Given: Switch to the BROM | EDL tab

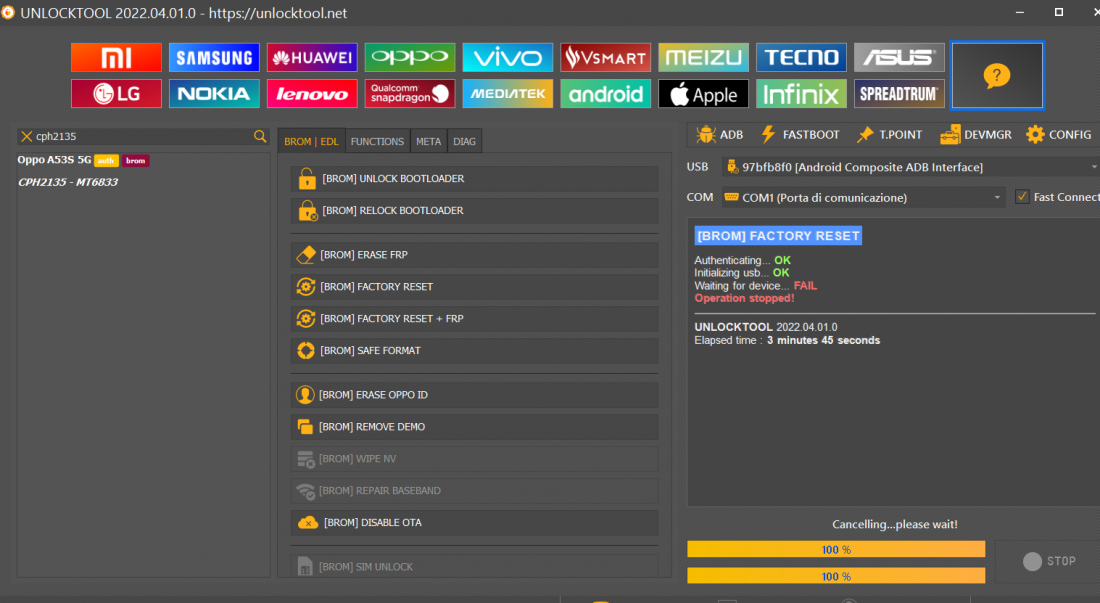Looking at the screenshot, I should click(x=311, y=142).
